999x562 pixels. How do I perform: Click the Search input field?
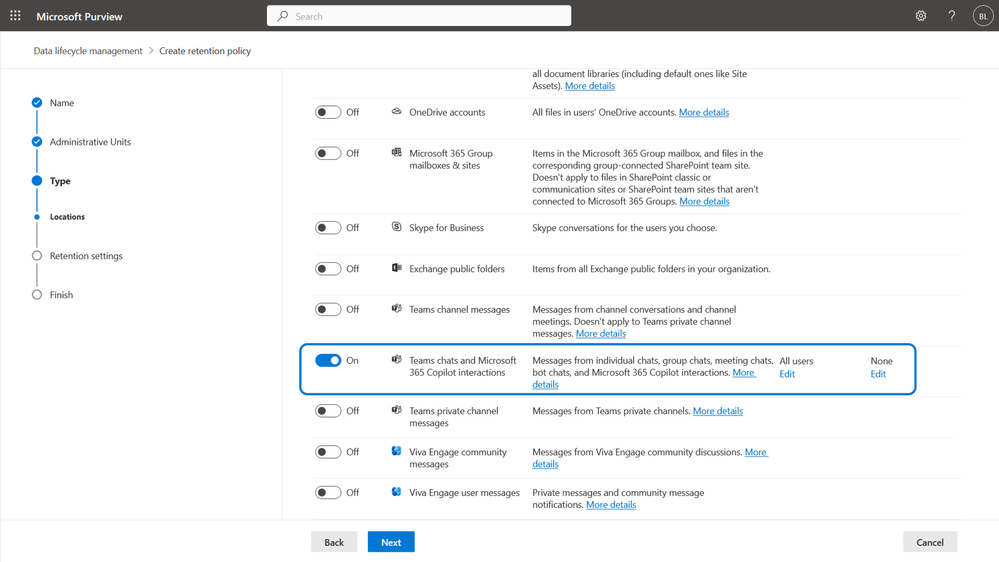coord(420,16)
